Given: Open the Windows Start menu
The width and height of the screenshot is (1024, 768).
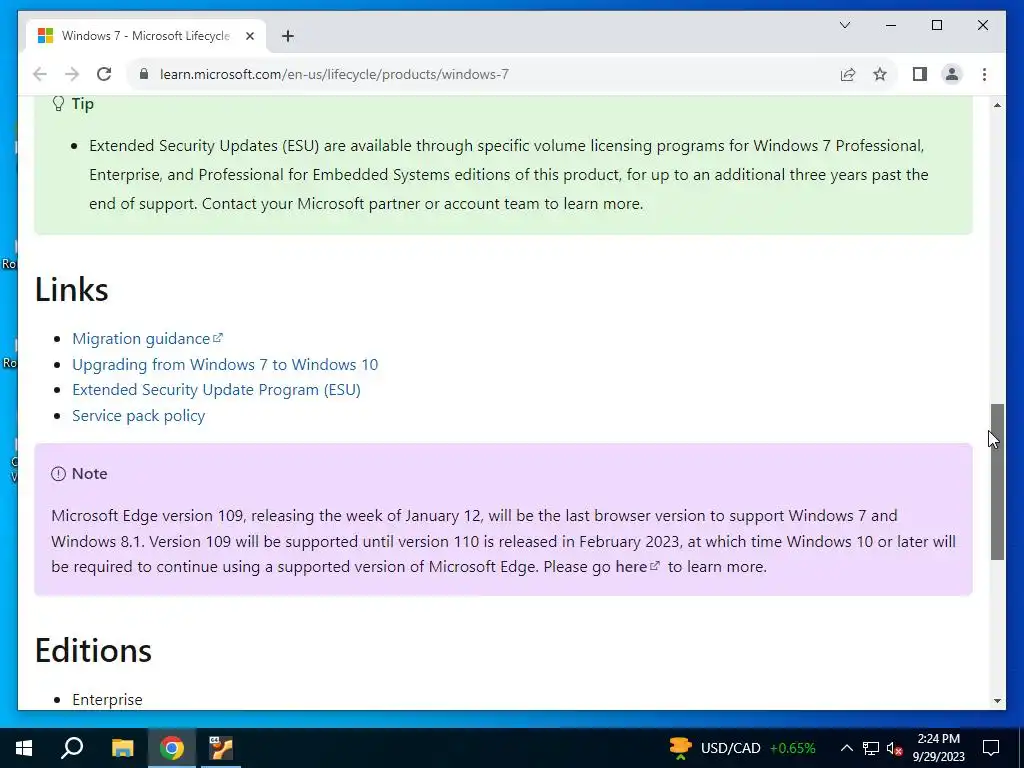Looking at the screenshot, I should 24,748.
